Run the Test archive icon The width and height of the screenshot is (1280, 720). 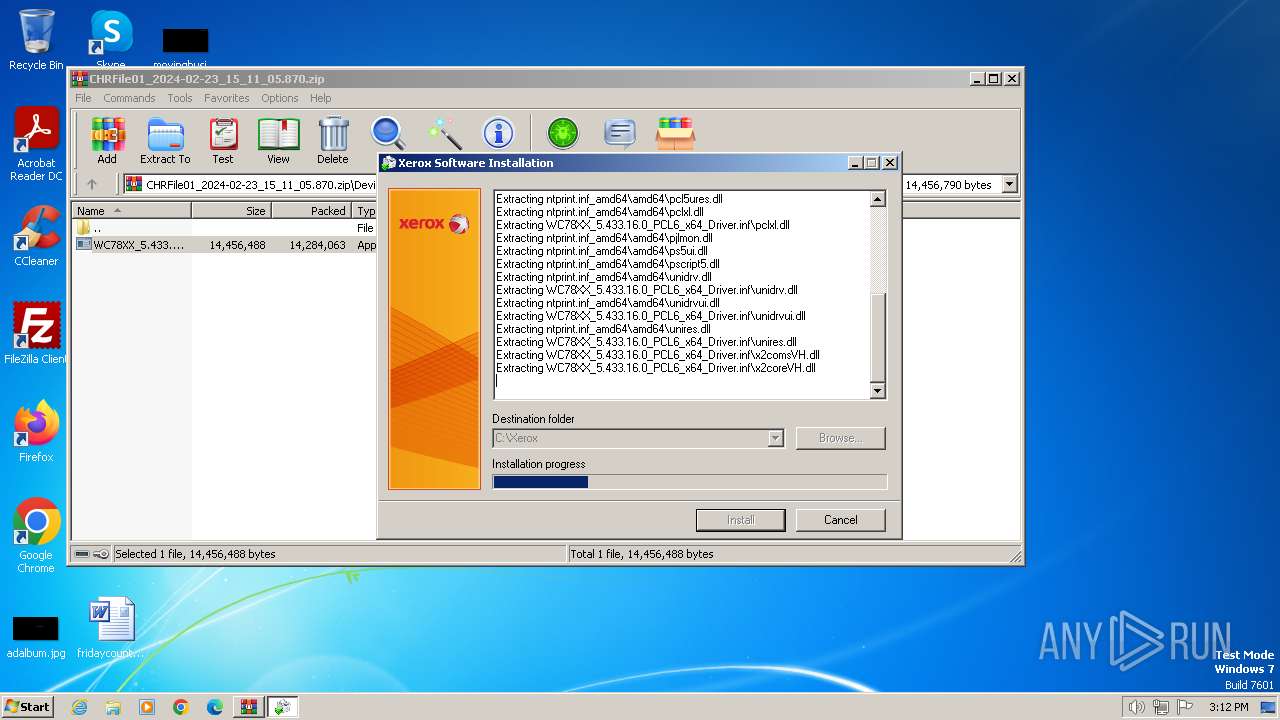[223, 140]
